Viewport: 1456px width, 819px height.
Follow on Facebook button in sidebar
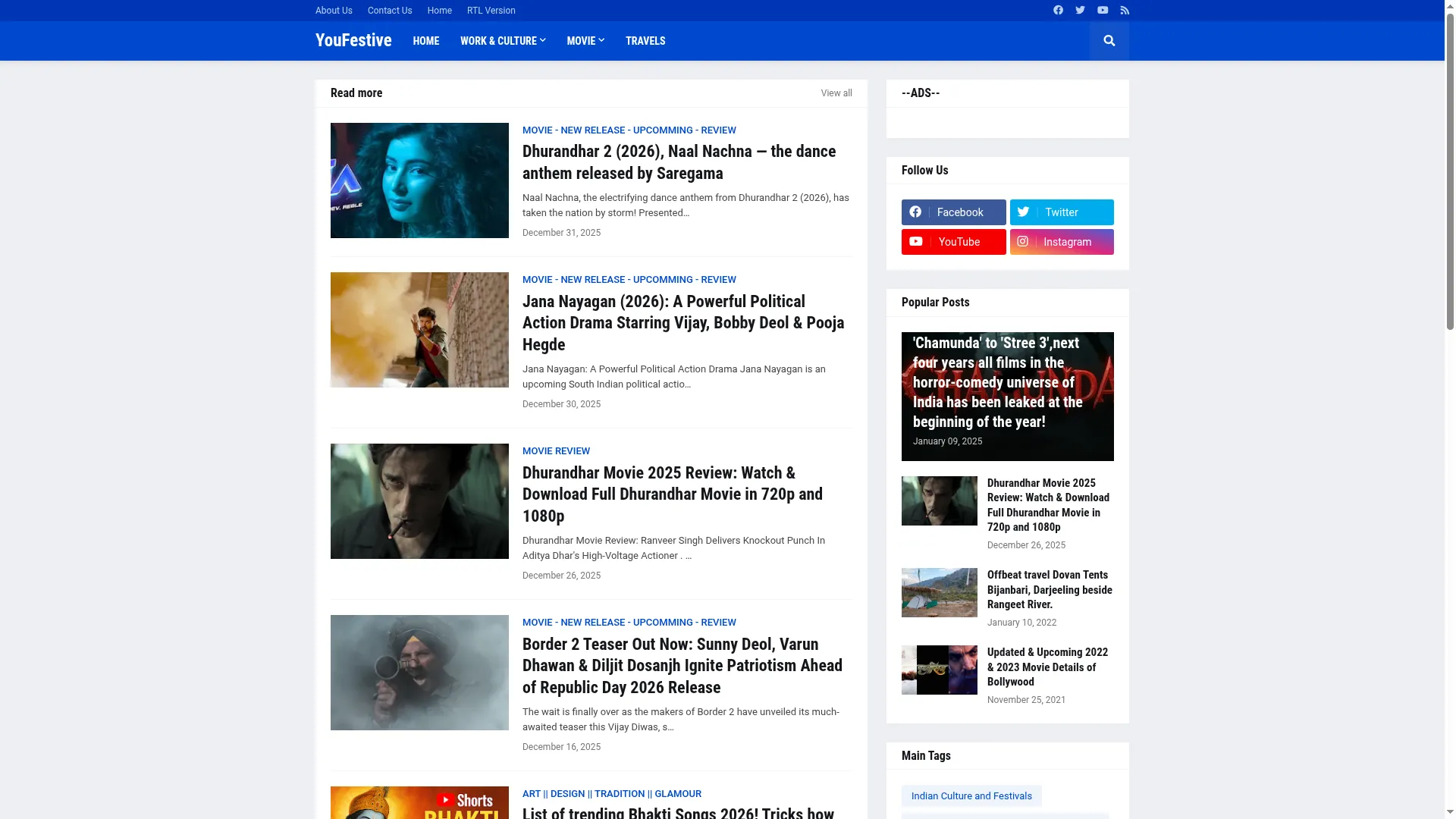954,212
